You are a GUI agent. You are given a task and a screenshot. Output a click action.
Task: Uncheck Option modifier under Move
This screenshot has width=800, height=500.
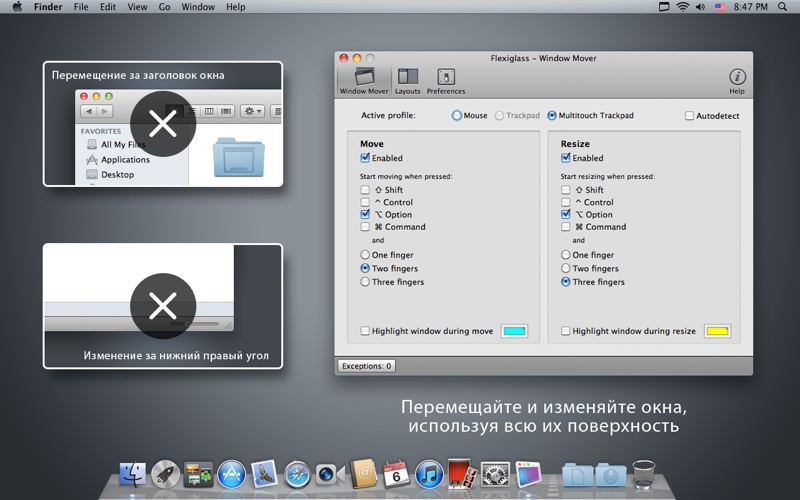(x=365, y=214)
